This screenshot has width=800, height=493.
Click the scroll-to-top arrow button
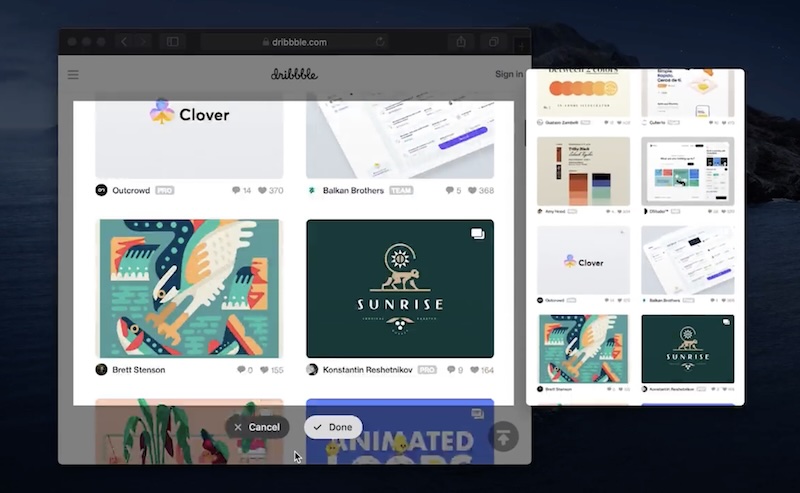point(504,437)
